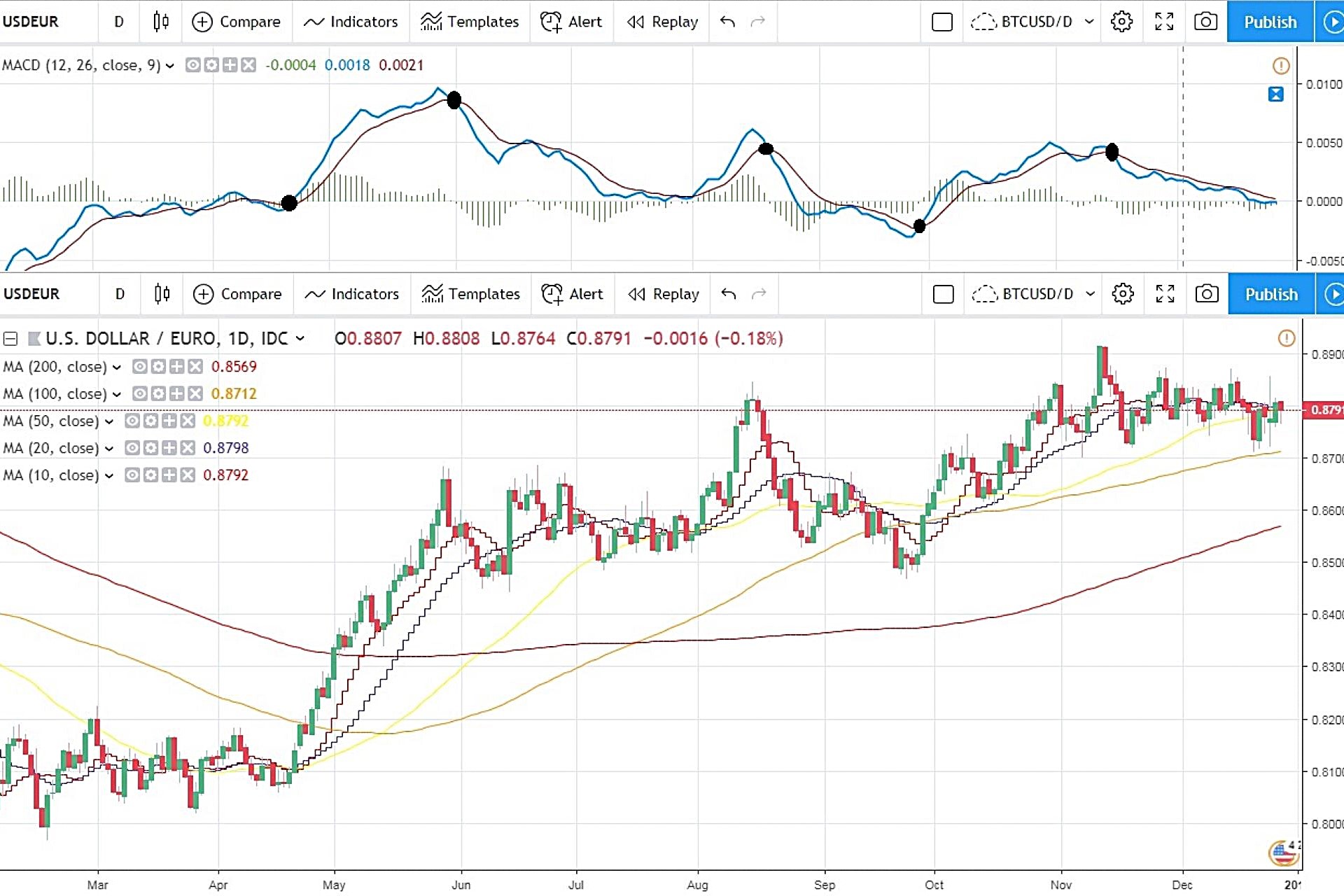1344x896 pixels.
Task: Redo action in lower toolbar
Action: pyautogui.click(x=759, y=294)
